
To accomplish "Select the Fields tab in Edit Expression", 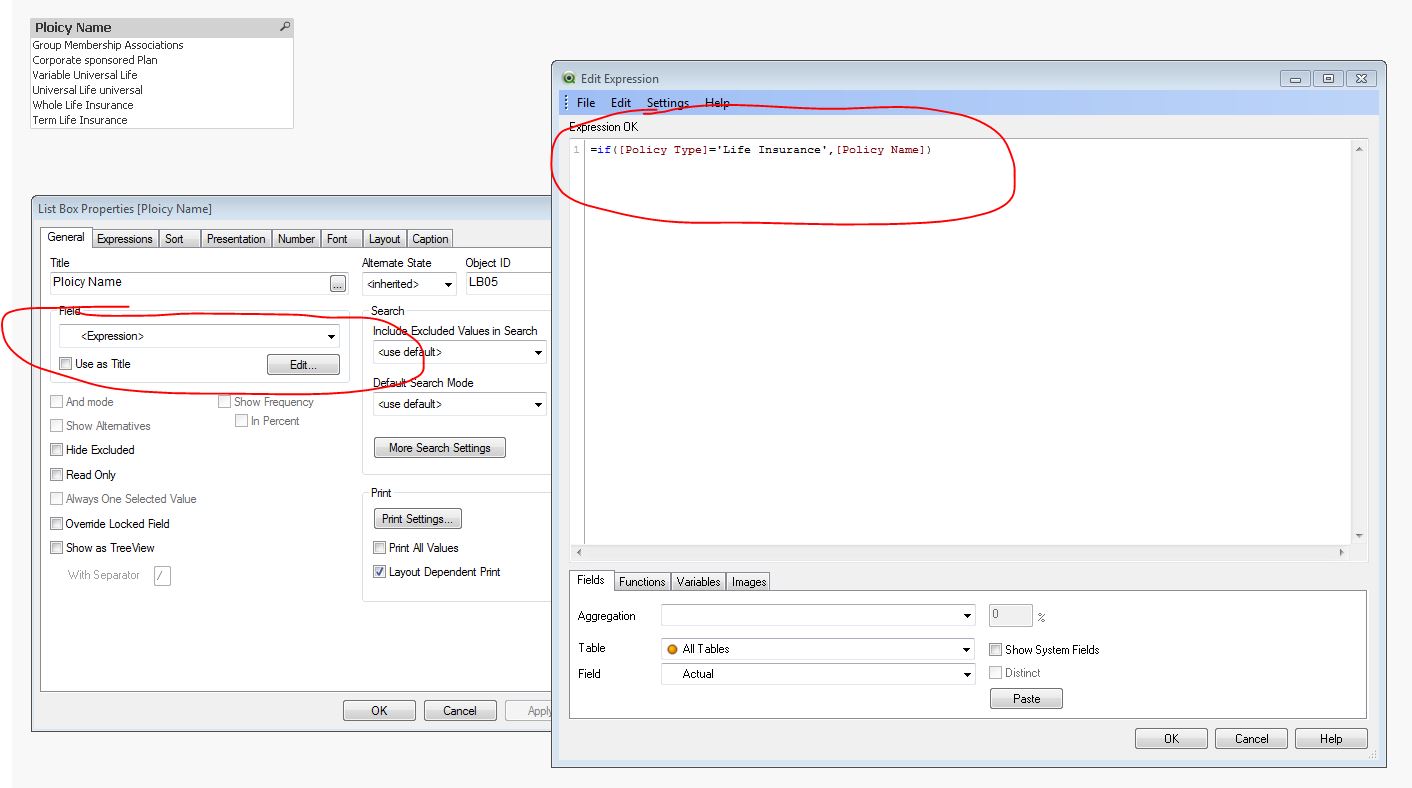I will click(591, 580).
